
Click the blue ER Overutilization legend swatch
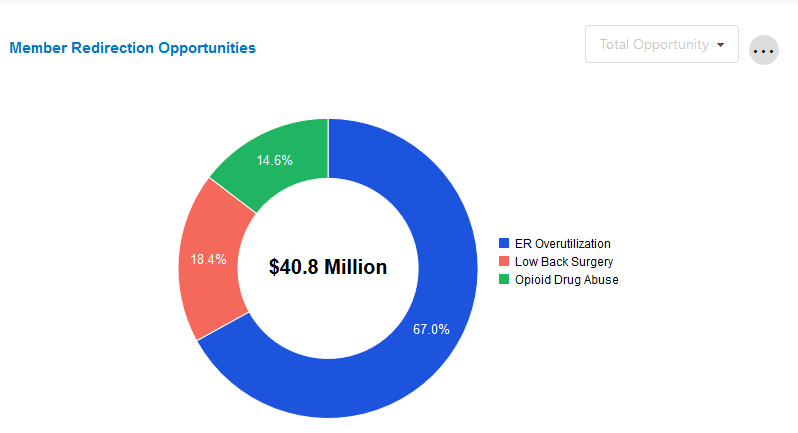(x=504, y=243)
